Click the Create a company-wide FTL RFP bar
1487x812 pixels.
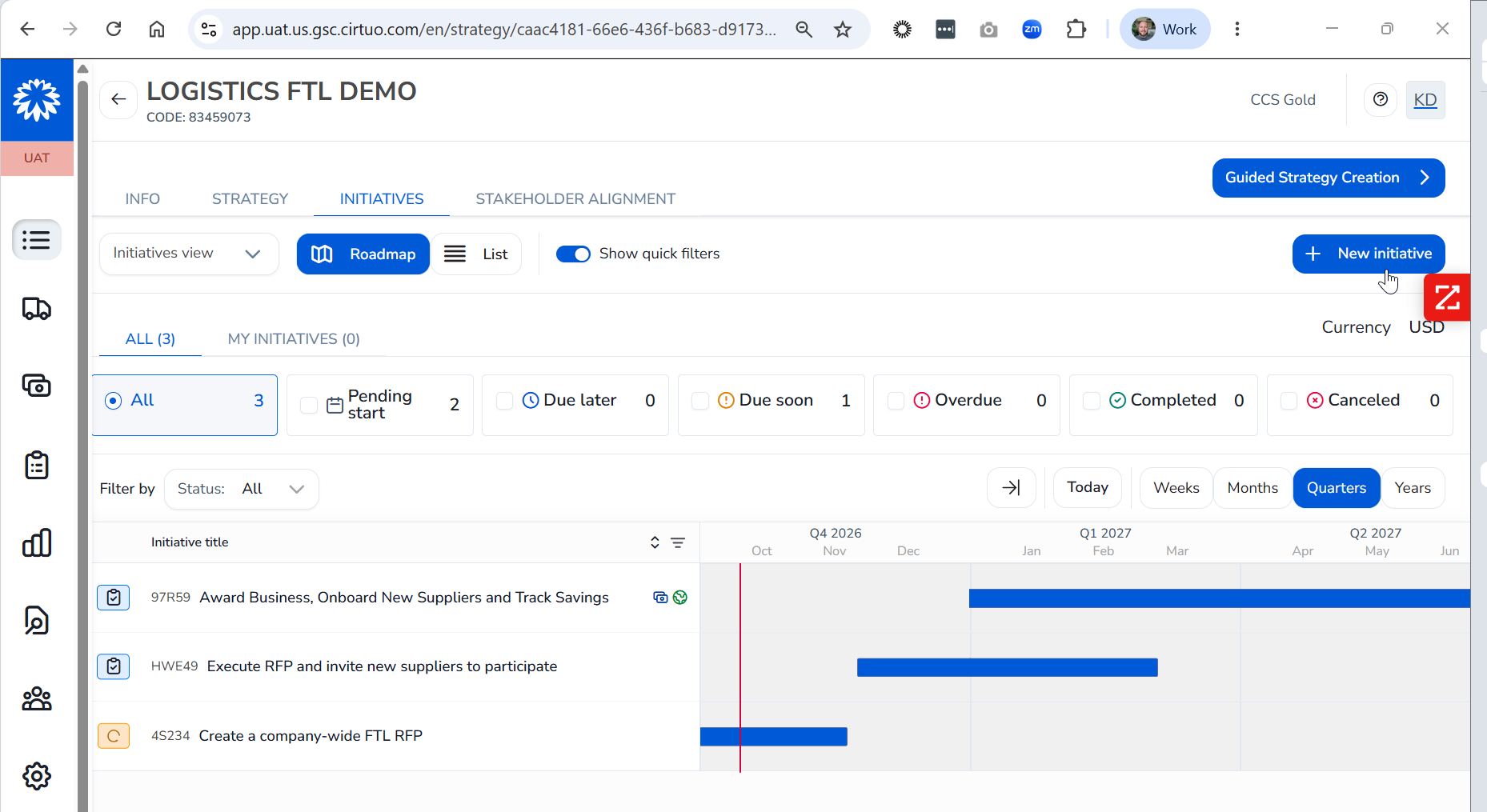click(774, 737)
